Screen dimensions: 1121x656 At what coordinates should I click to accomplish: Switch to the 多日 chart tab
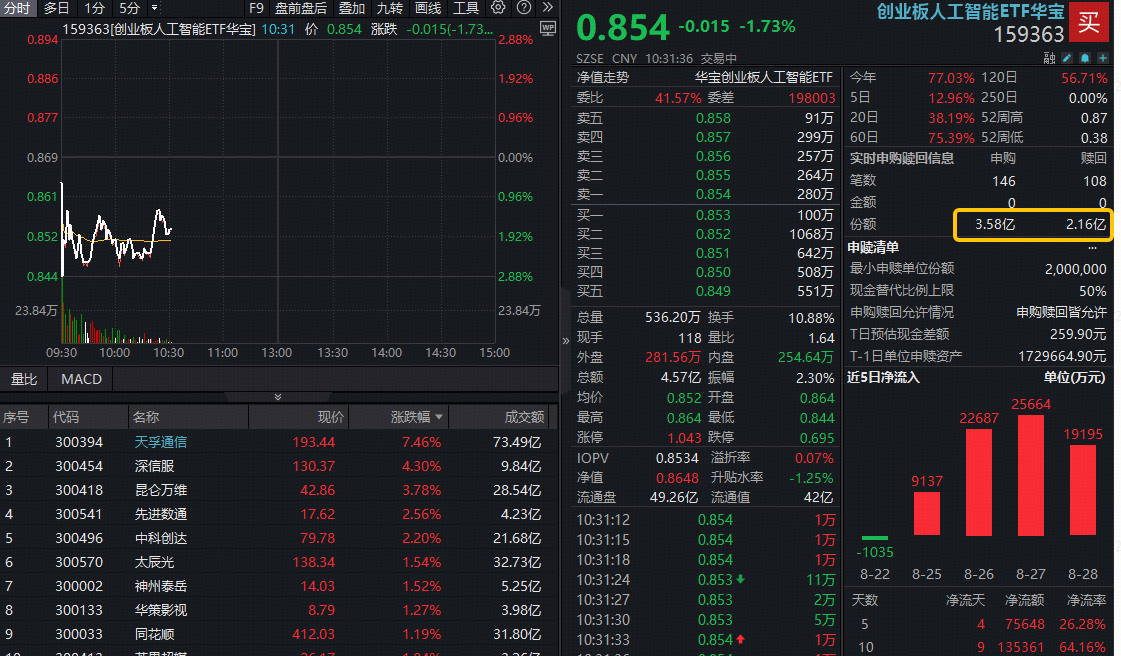click(x=56, y=8)
